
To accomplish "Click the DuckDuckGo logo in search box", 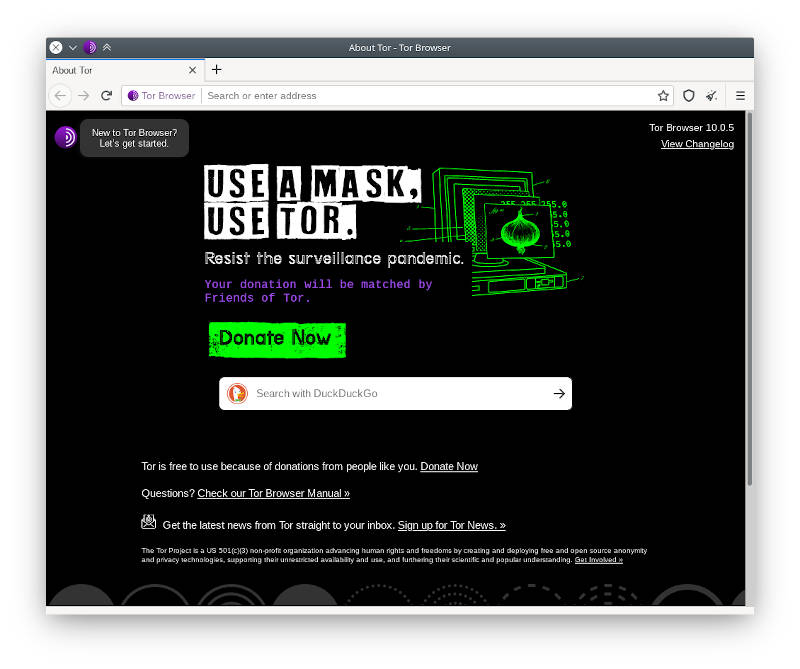I will (x=237, y=393).
